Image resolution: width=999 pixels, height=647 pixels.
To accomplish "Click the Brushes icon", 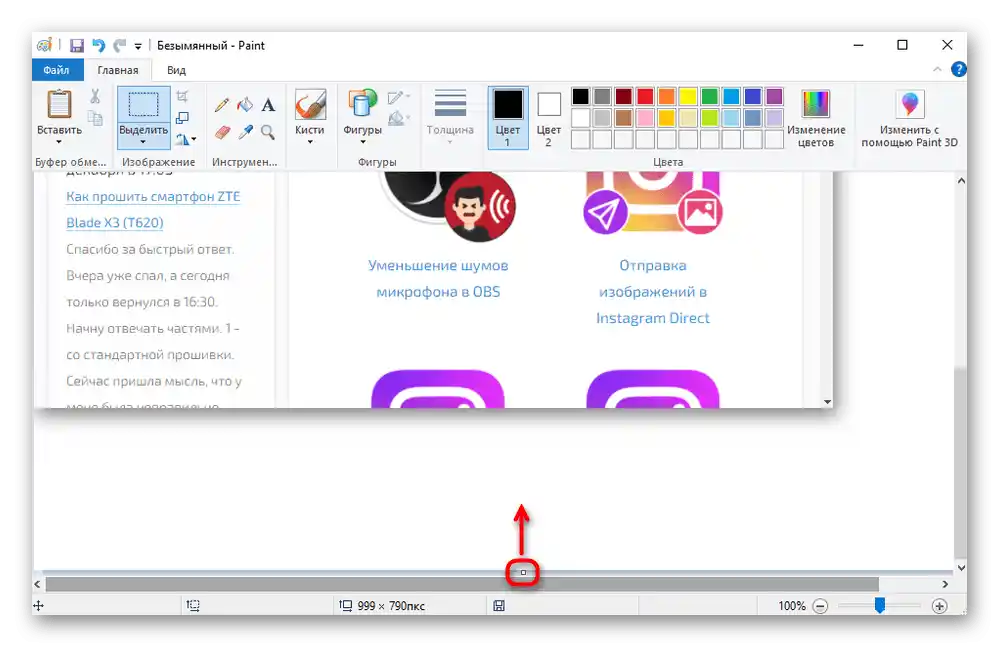I will click(310, 104).
